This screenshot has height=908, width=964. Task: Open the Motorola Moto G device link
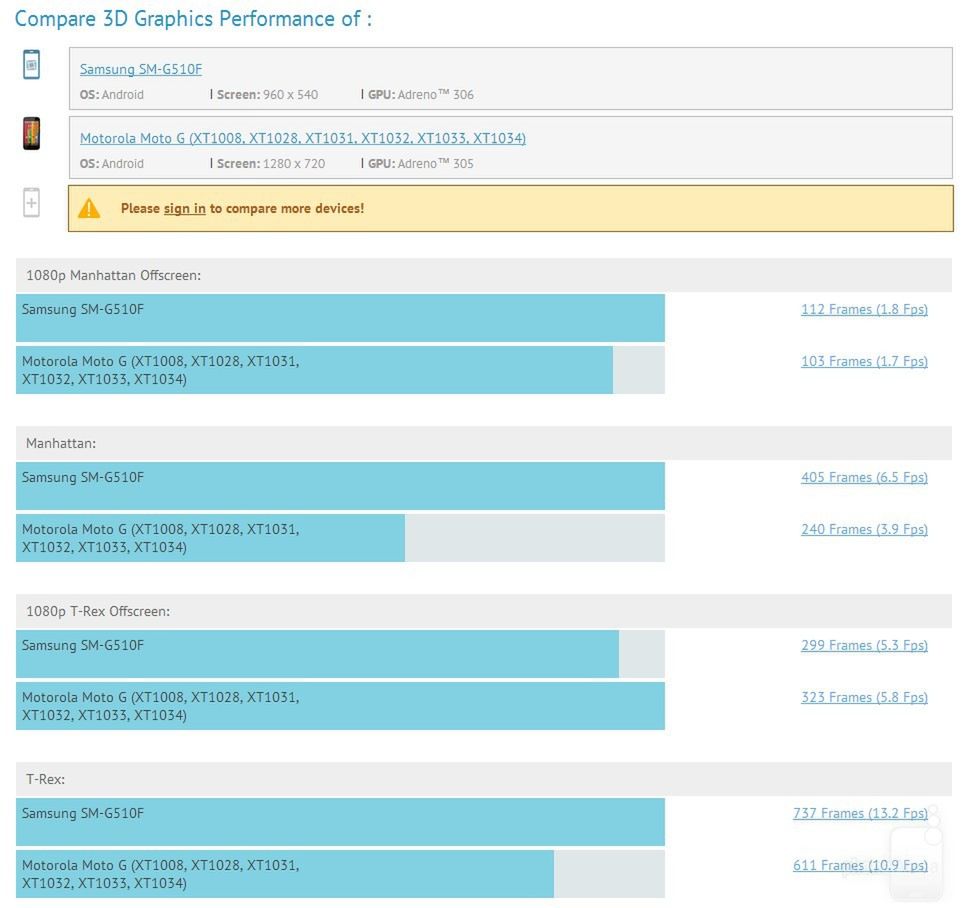point(302,138)
